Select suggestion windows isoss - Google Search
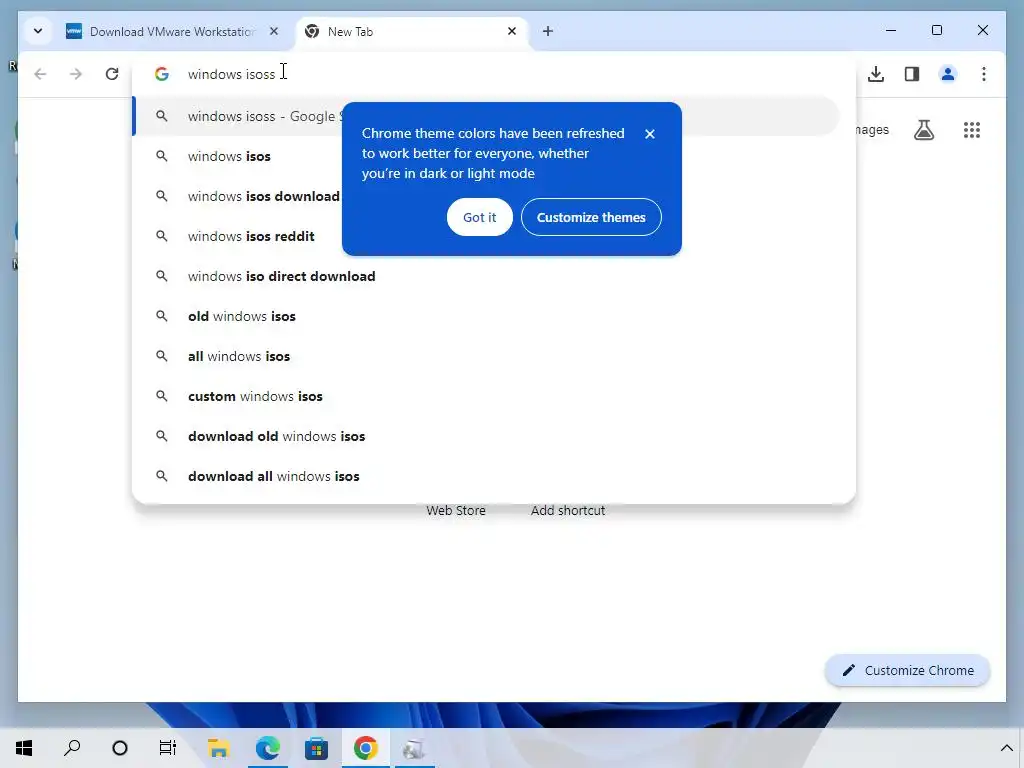 point(486,116)
